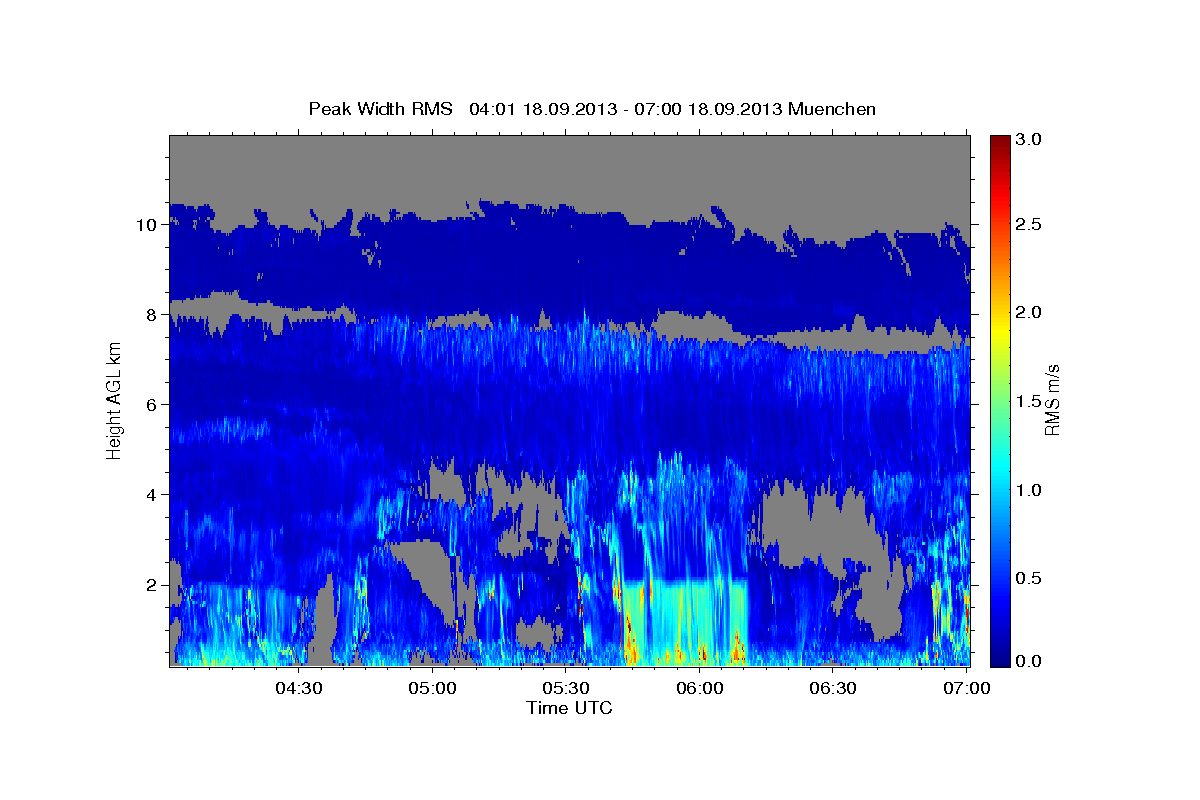1200x800 pixels.
Task: Click the dark red top of colorbar
Action: click(x=999, y=143)
